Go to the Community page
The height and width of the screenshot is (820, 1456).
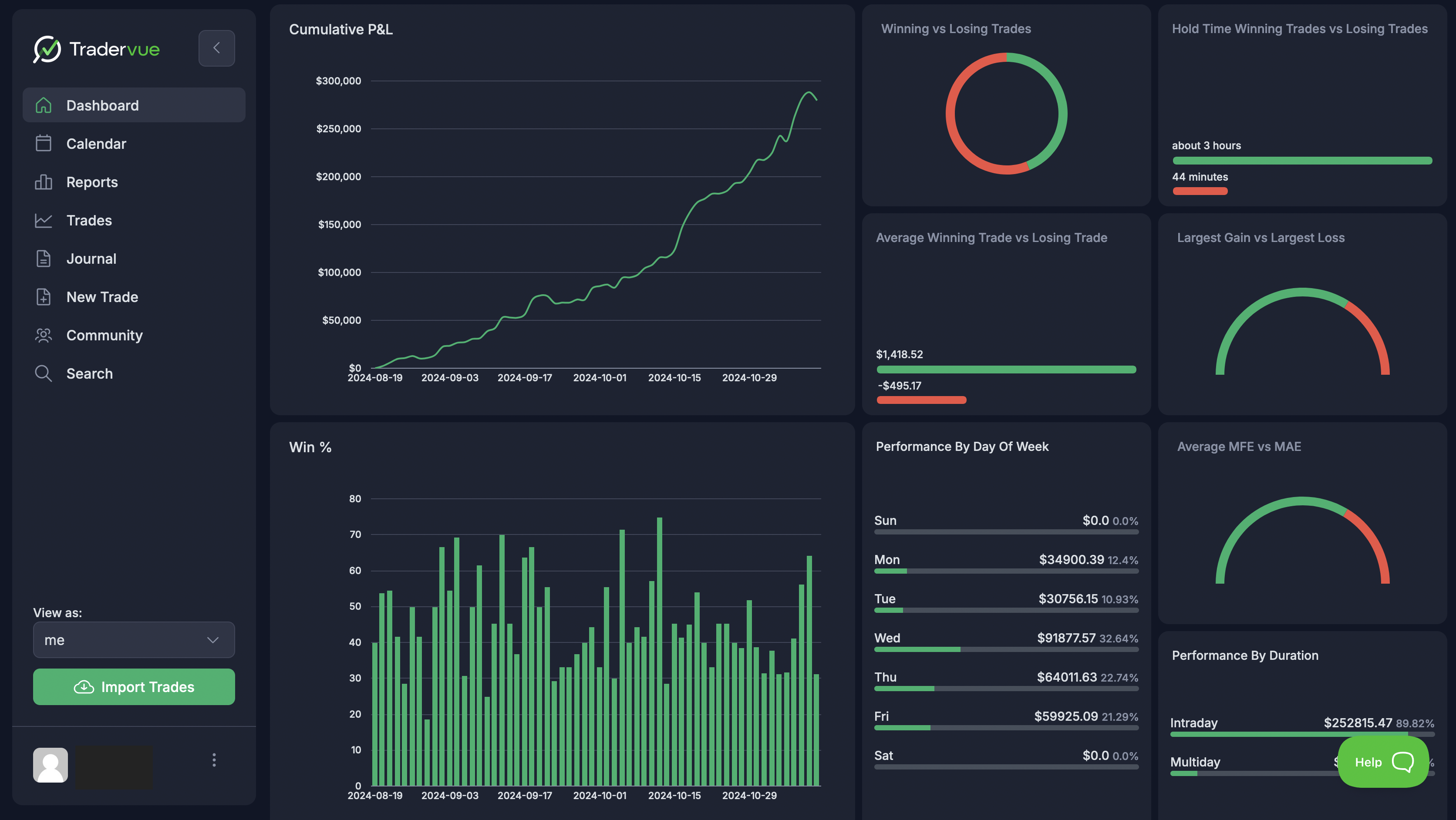point(104,335)
